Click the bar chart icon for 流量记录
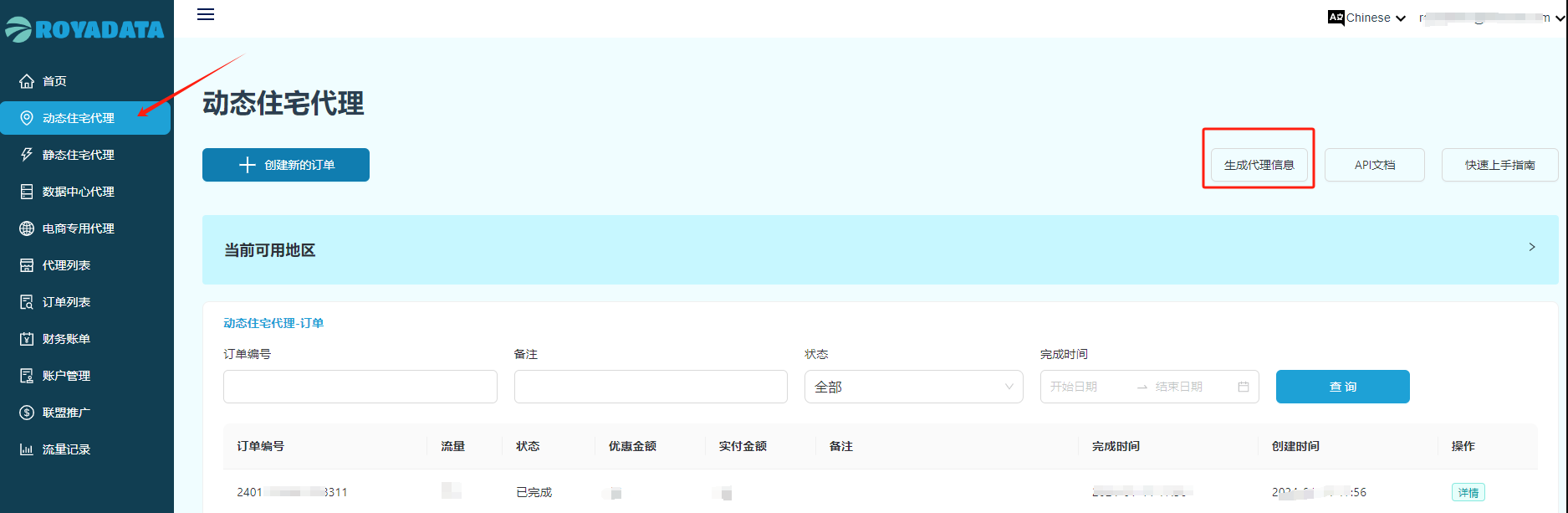 pyautogui.click(x=27, y=449)
